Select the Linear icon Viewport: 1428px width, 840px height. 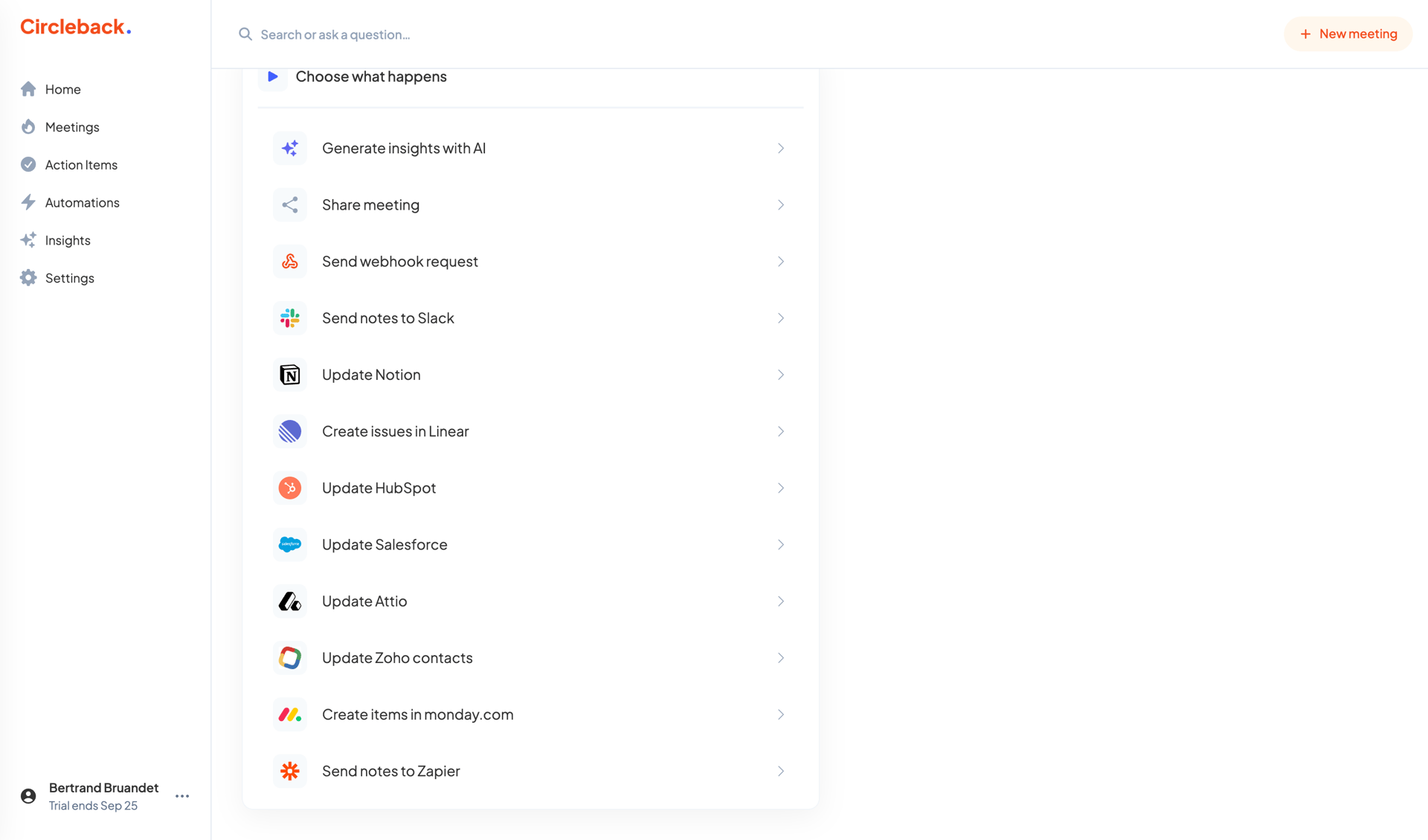click(x=289, y=431)
